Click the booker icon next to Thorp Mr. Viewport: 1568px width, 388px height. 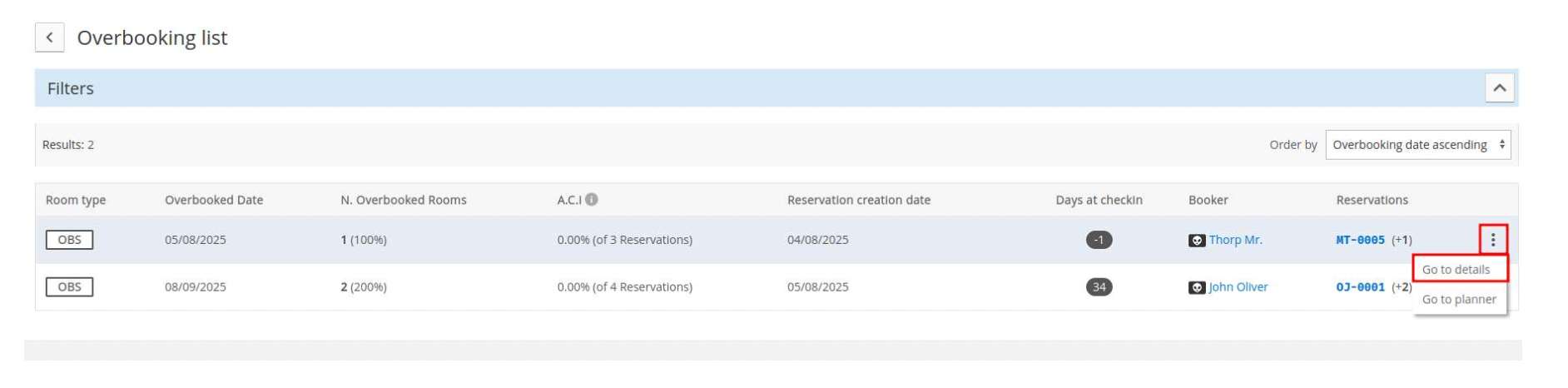tap(1197, 241)
